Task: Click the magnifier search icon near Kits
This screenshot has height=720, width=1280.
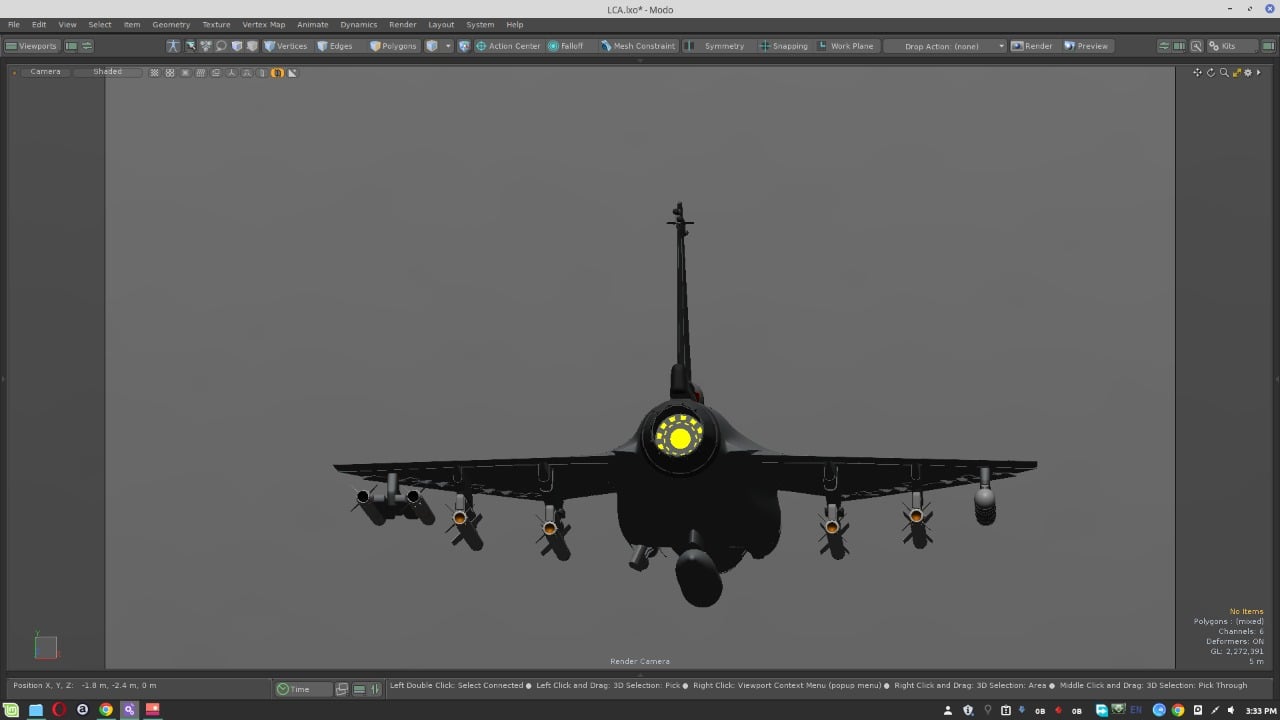Action: pyautogui.click(x=1196, y=46)
